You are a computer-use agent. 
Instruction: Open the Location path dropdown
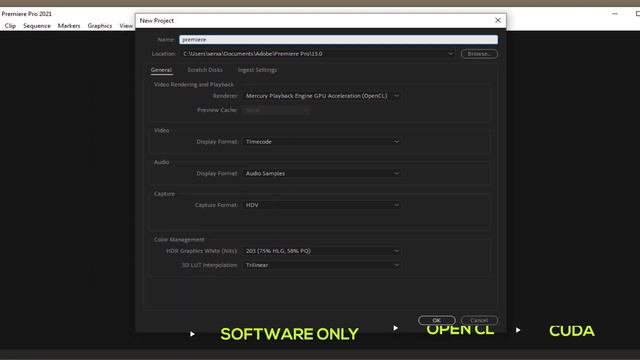pos(318,54)
